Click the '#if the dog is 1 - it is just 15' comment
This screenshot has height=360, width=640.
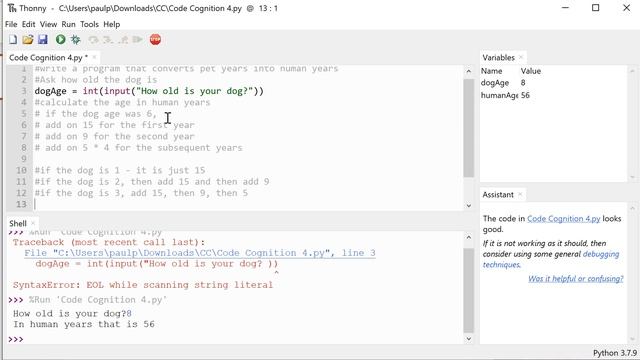pyautogui.click(x=120, y=170)
